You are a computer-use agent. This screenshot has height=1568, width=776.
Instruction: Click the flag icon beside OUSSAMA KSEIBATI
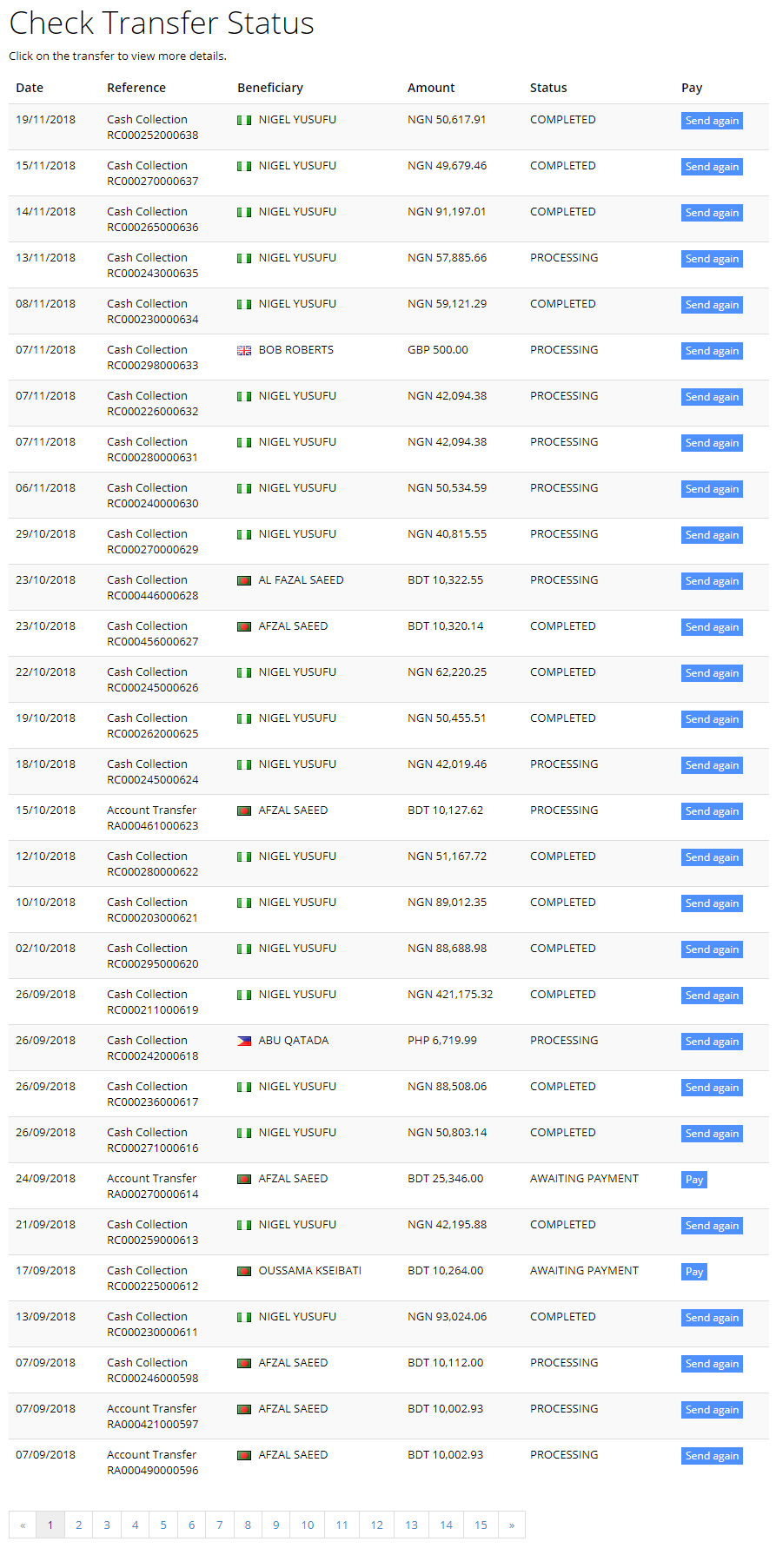point(244,1271)
